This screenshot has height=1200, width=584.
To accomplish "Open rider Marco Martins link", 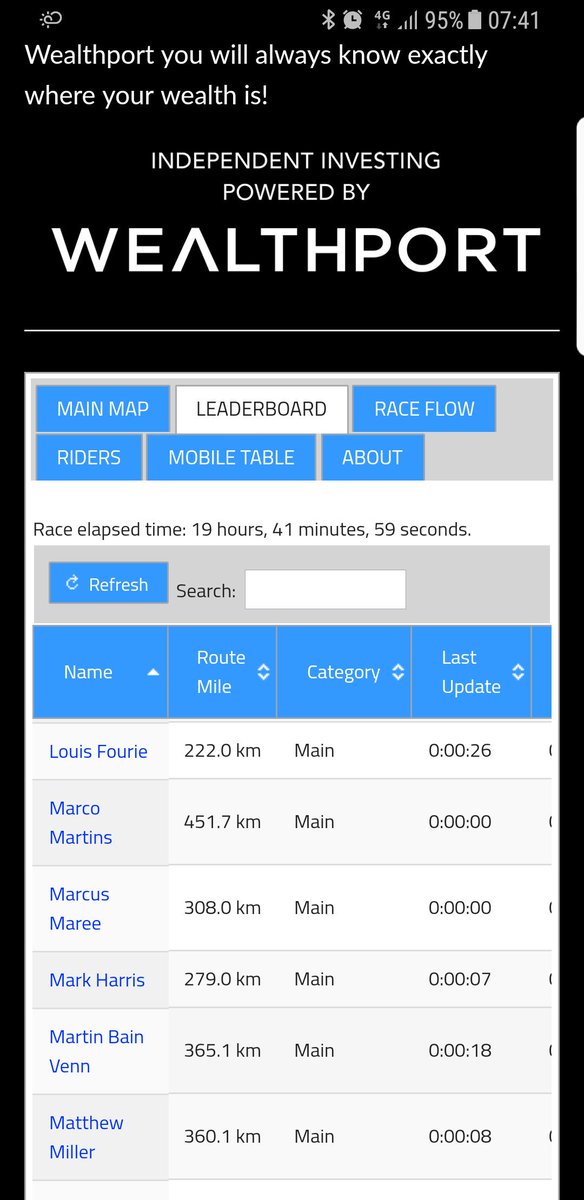I will pyautogui.click(x=80, y=822).
